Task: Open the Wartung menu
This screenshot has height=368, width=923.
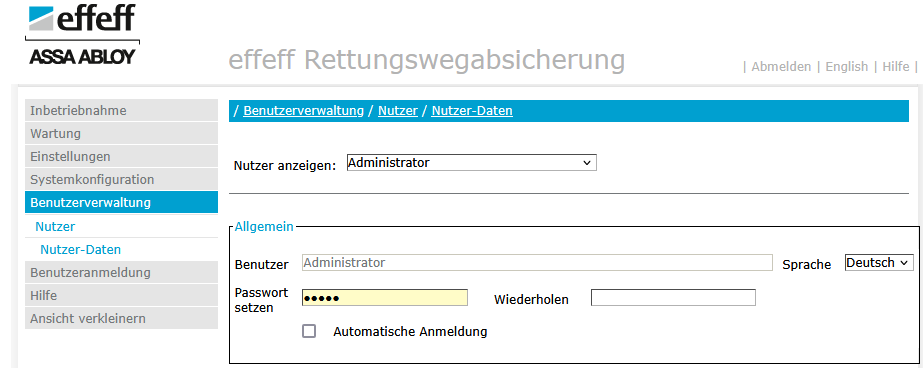Action: [x=121, y=134]
